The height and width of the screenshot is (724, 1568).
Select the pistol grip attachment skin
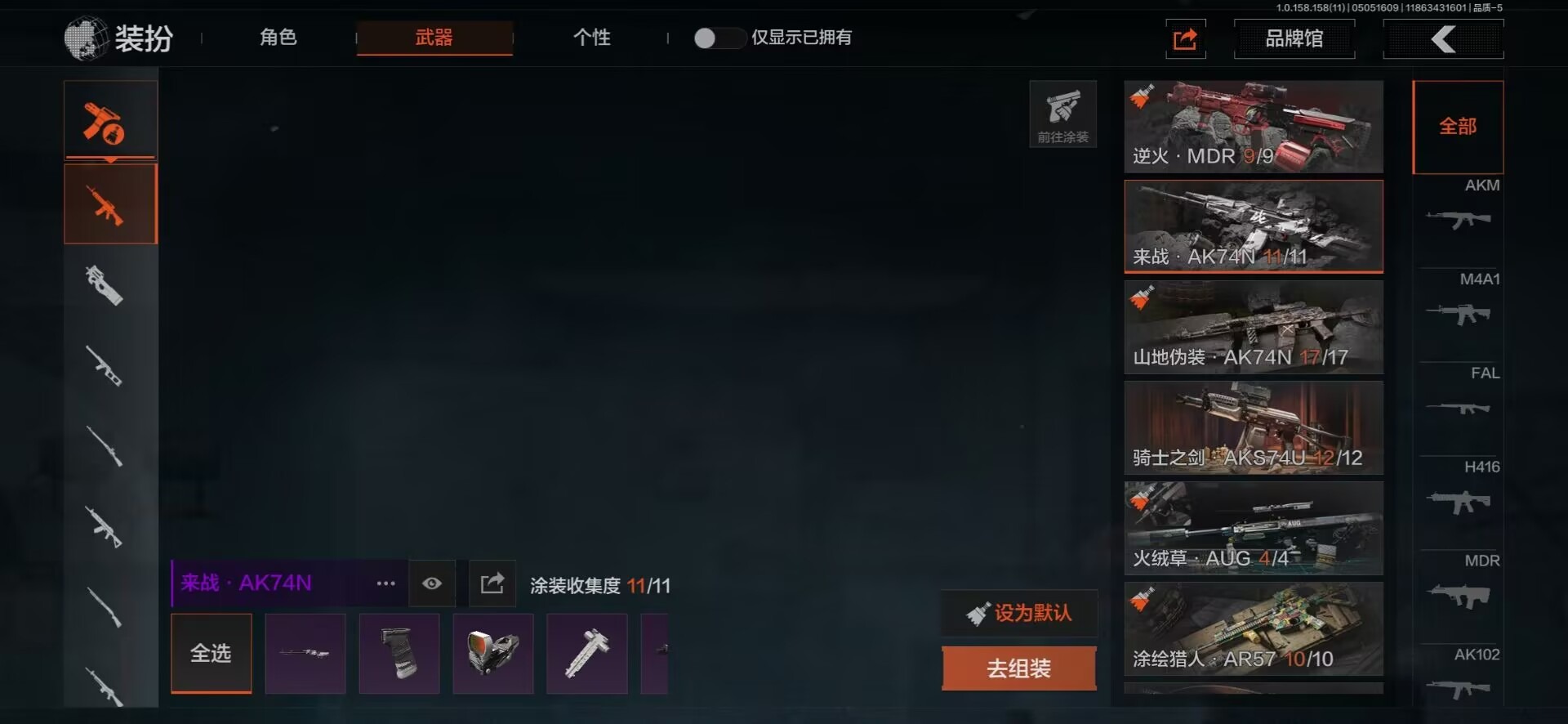click(399, 654)
